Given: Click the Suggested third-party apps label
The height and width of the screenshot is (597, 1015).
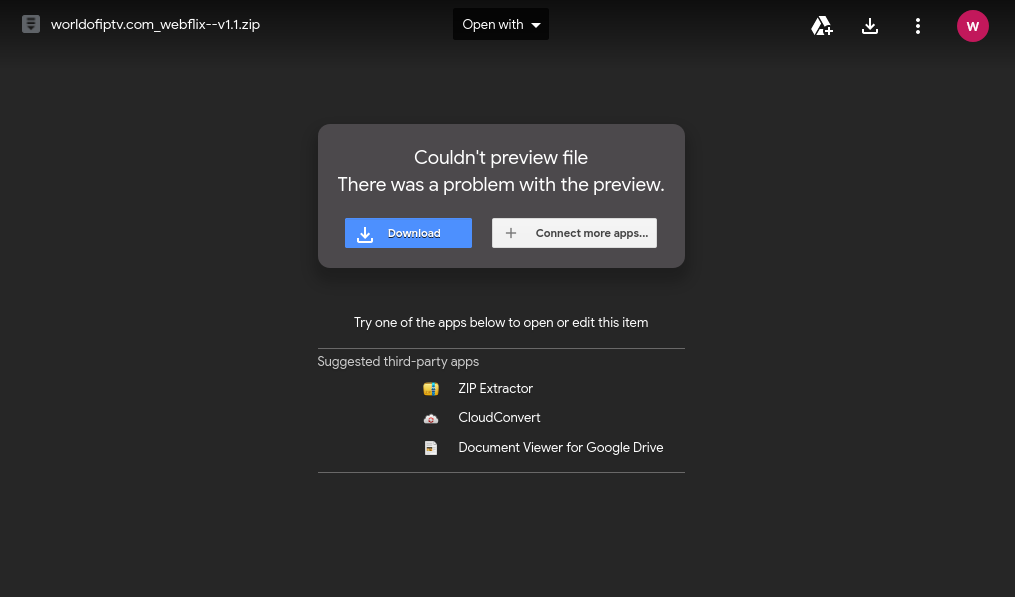Looking at the screenshot, I should [x=398, y=361].
